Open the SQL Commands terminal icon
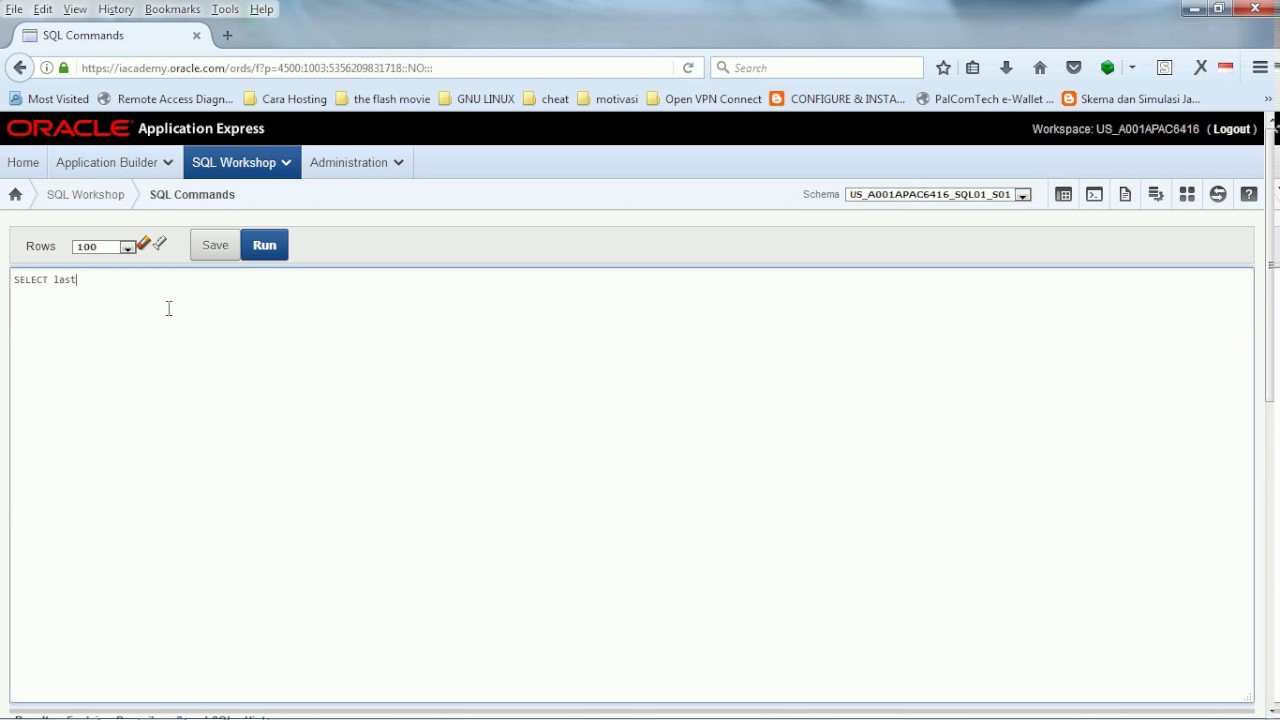The image size is (1280, 720). [1094, 194]
